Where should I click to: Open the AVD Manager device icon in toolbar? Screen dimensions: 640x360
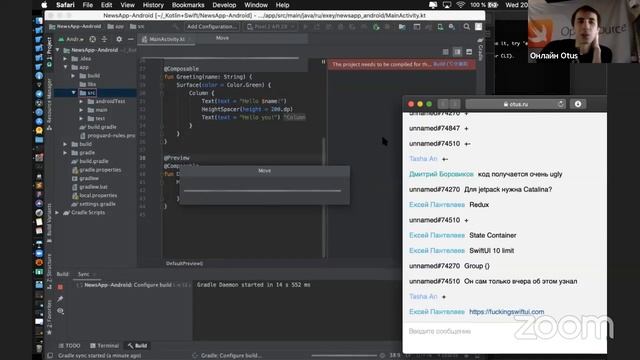click(440, 27)
